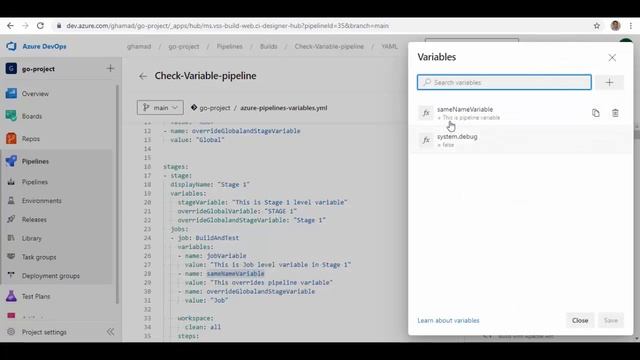Click YAML in the breadcrumb

(389, 47)
